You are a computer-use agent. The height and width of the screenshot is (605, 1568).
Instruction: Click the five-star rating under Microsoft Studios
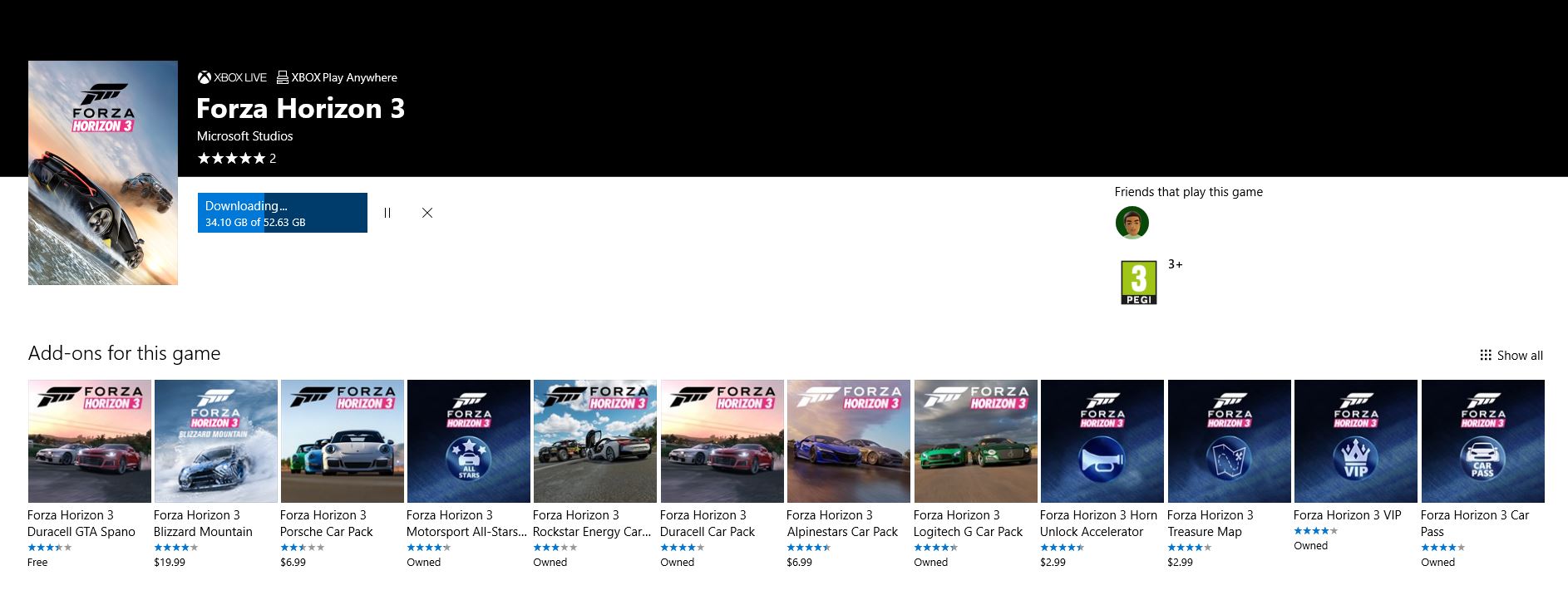[231, 158]
